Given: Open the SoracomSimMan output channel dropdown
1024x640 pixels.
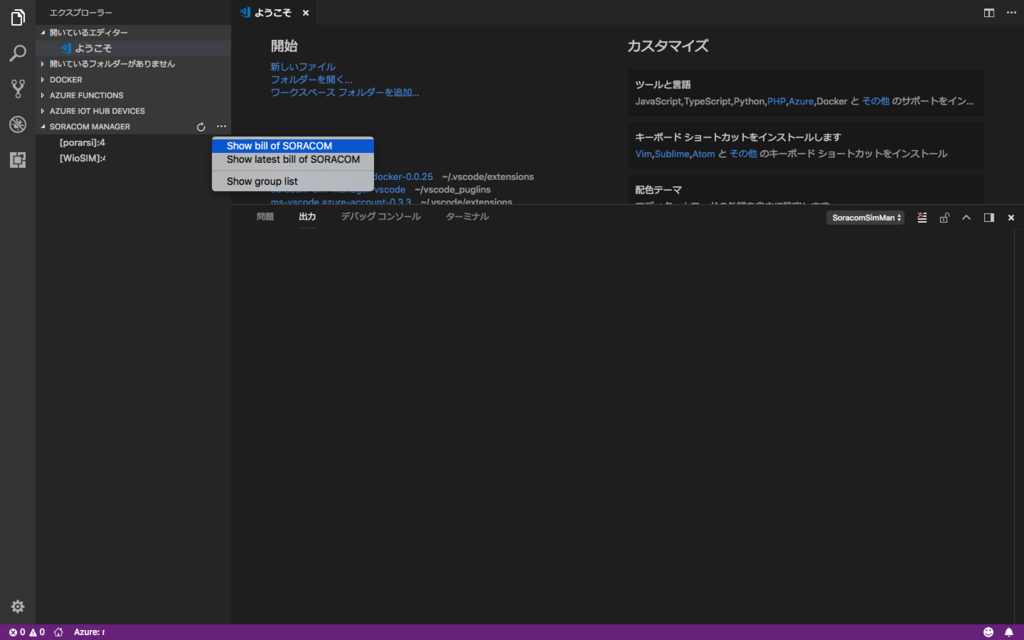Looking at the screenshot, I should (x=864, y=217).
